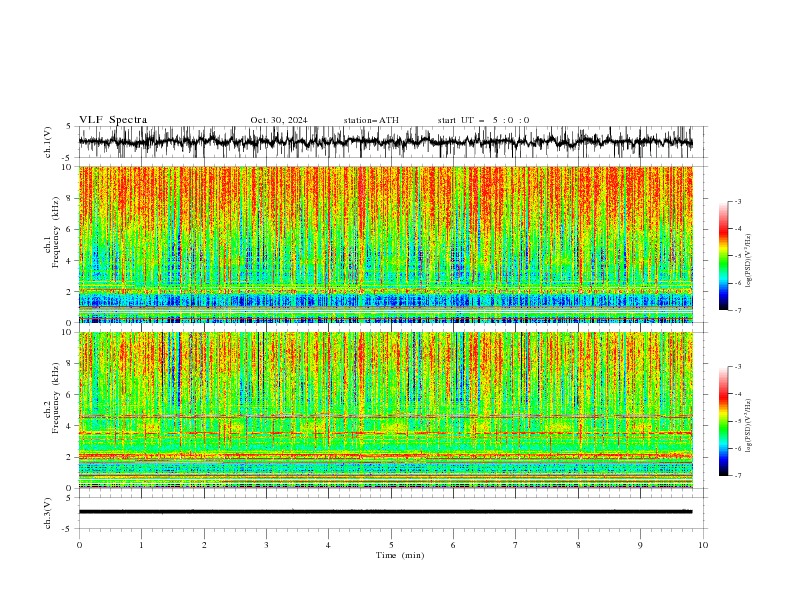Screen dimensions: 792x612
Task: Click the "-7" label on ch.2 color bar
Action: [737, 476]
